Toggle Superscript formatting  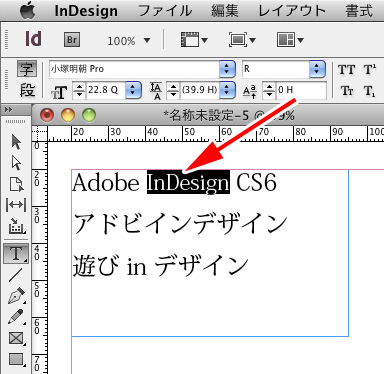(370, 70)
